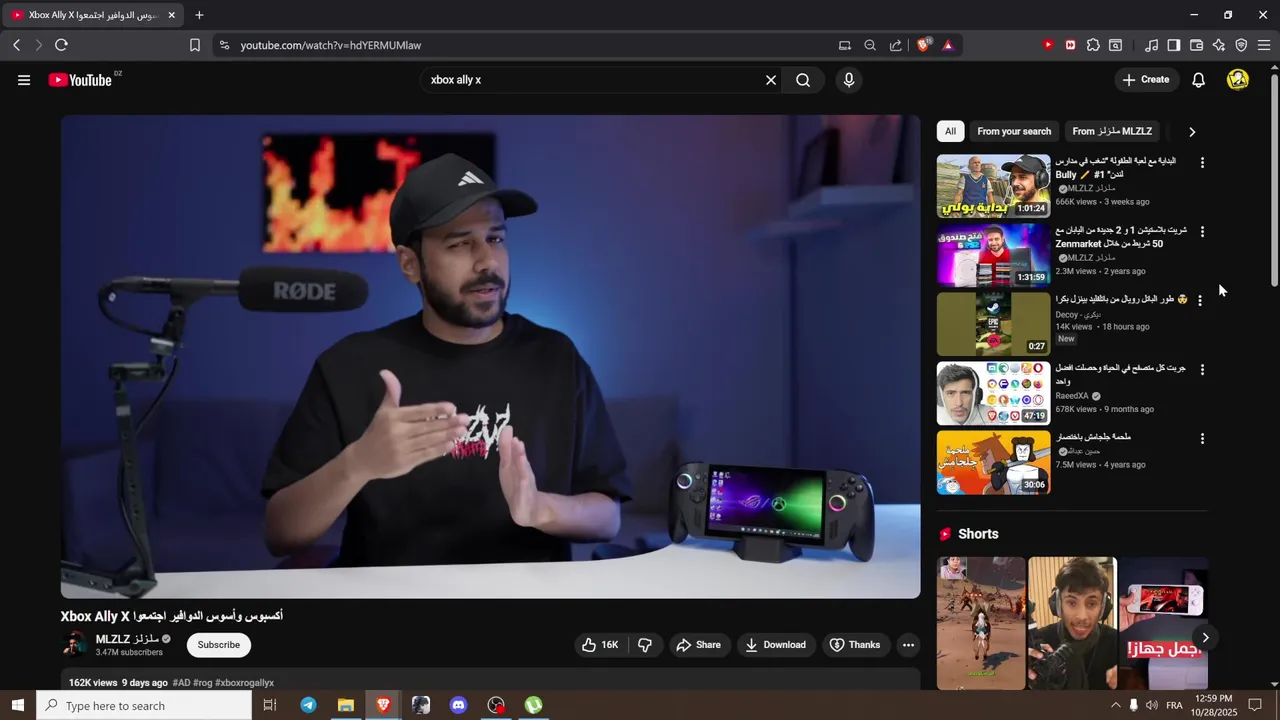Open the account avatar menu
Screen dimensions: 1280x720
tap(1238, 80)
